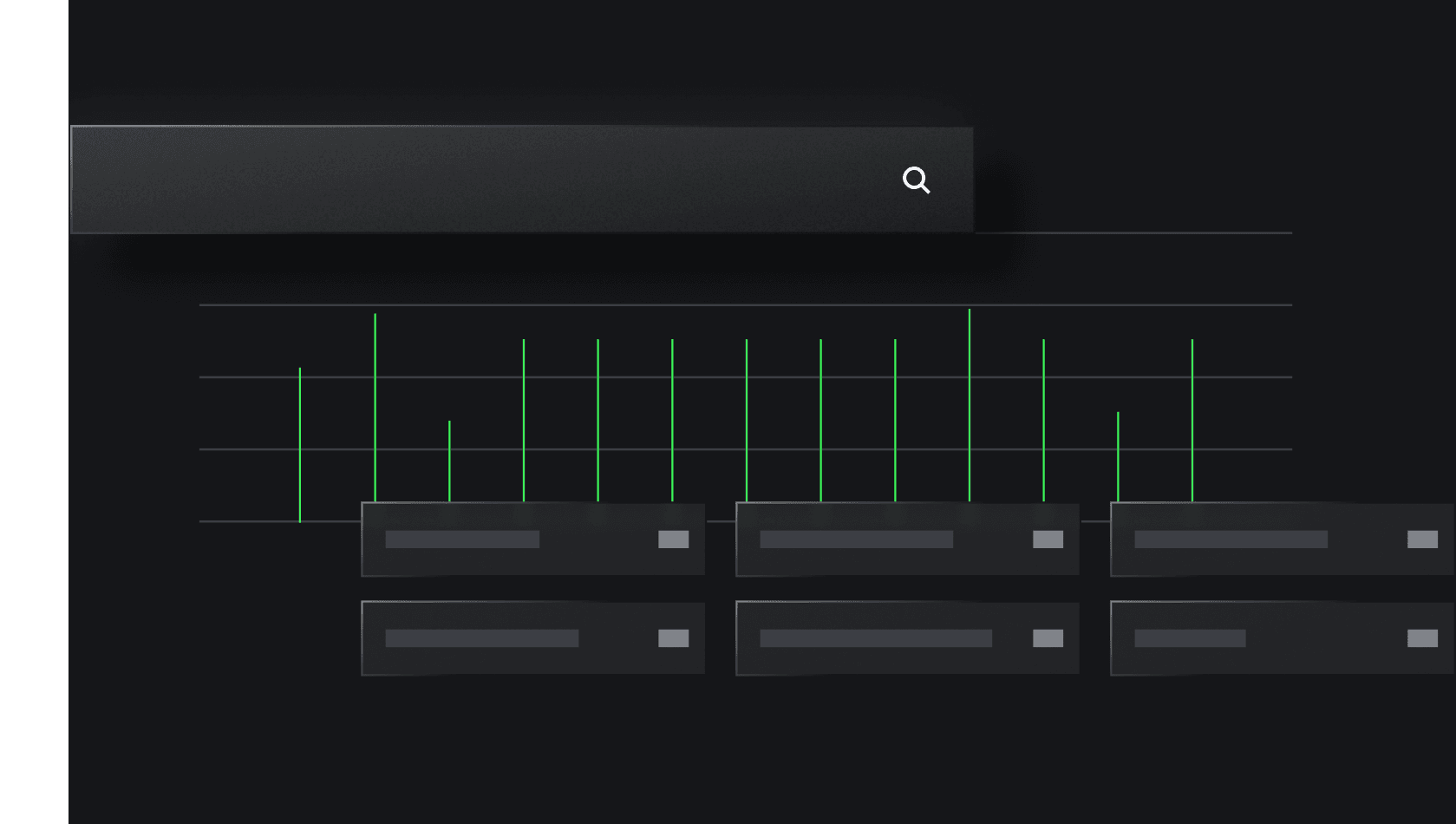Click gray square on first bottom-row card

tap(673, 638)
